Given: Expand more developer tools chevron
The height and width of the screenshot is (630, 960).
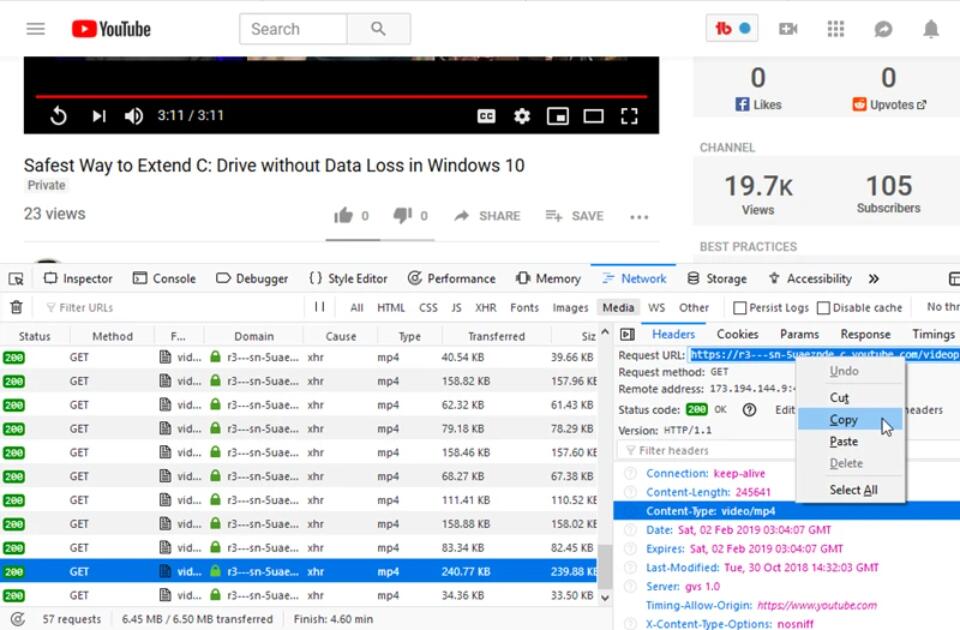Looking at the screenshot, I should (x=873, y=279).
